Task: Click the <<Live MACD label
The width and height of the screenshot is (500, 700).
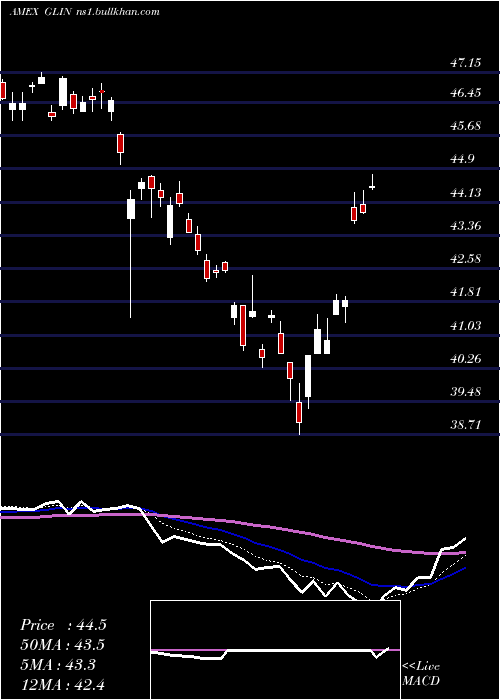Action: (421, 674)
